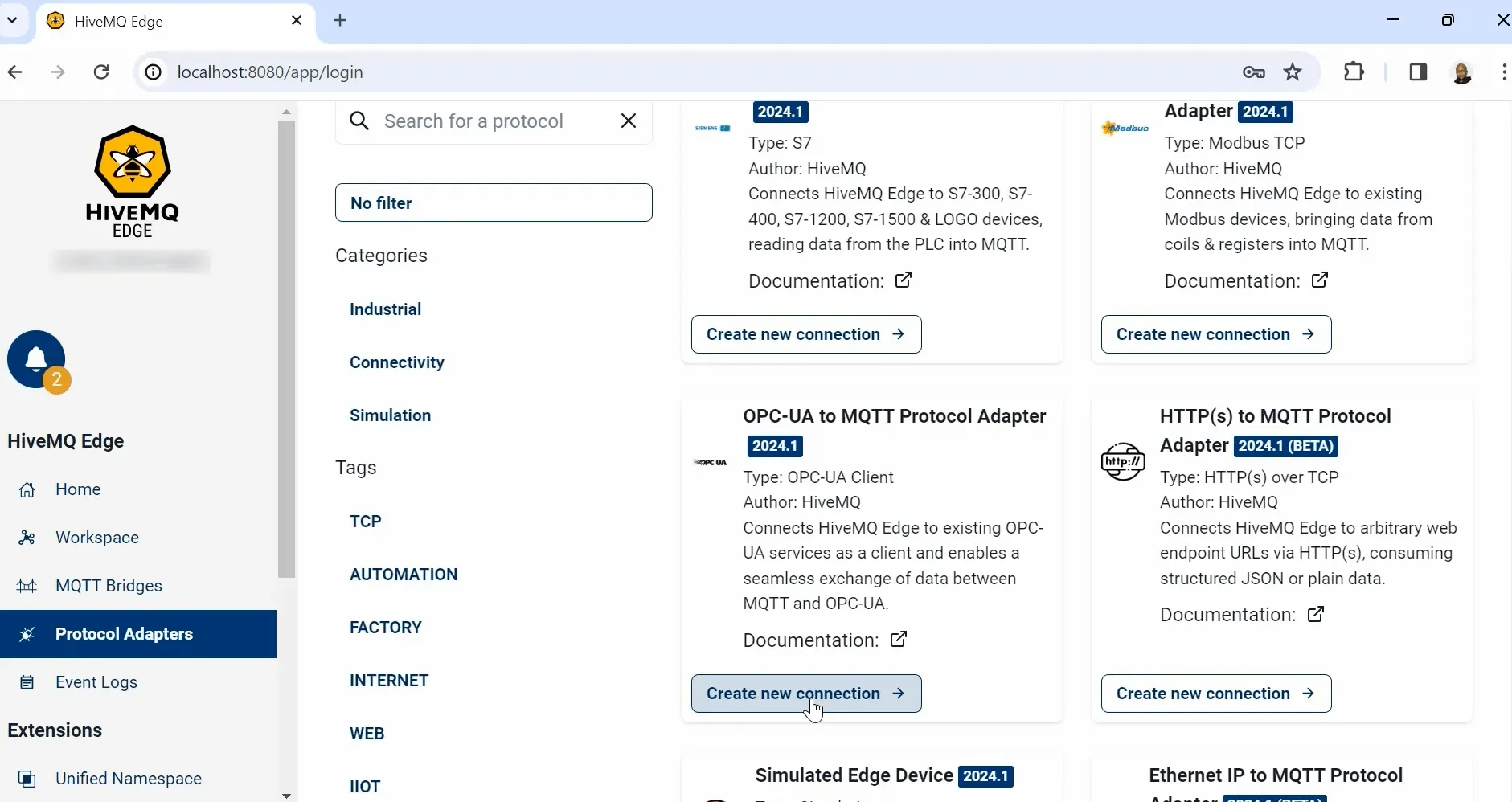Focus the Search for a protocol field
Screen dimensions: 1512x802
tap(494, 121)
